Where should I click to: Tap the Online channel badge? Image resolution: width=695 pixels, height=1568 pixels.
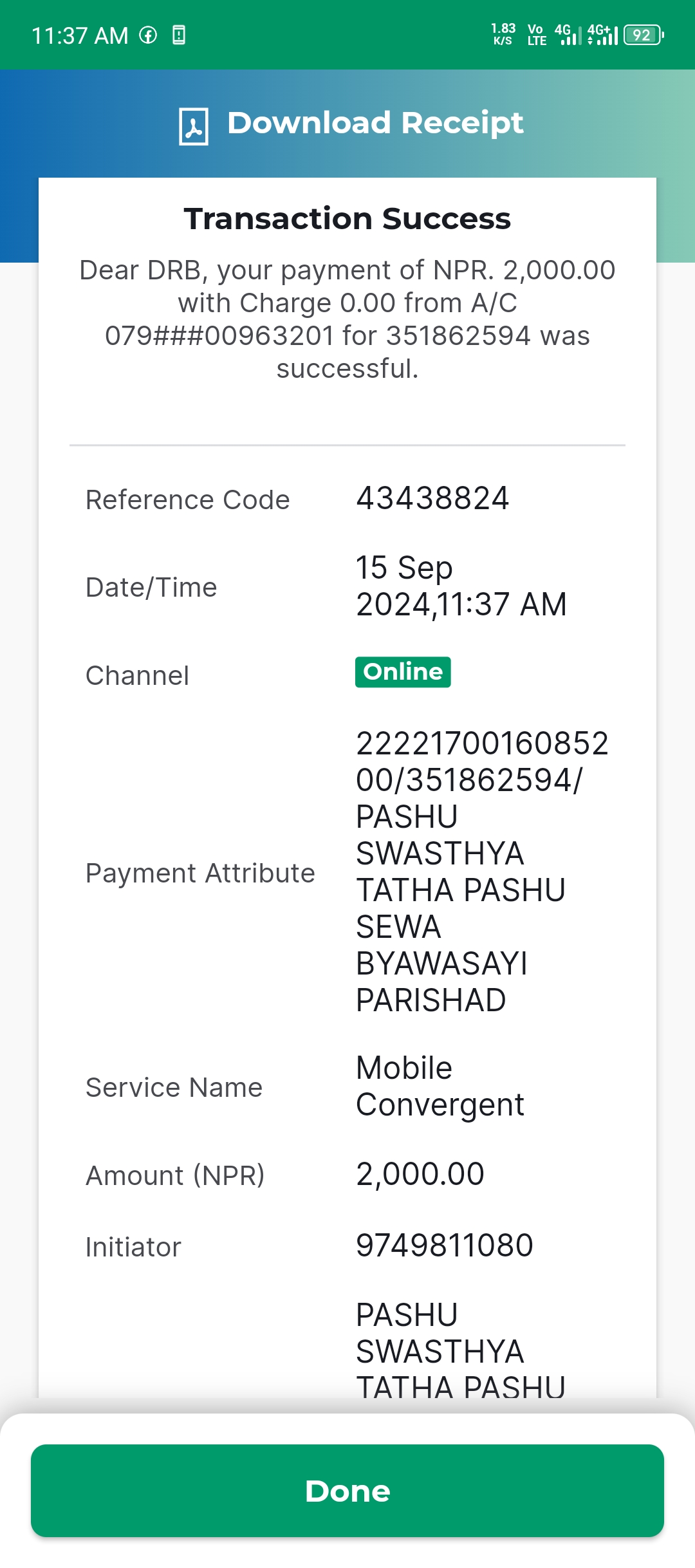(403, 672)
